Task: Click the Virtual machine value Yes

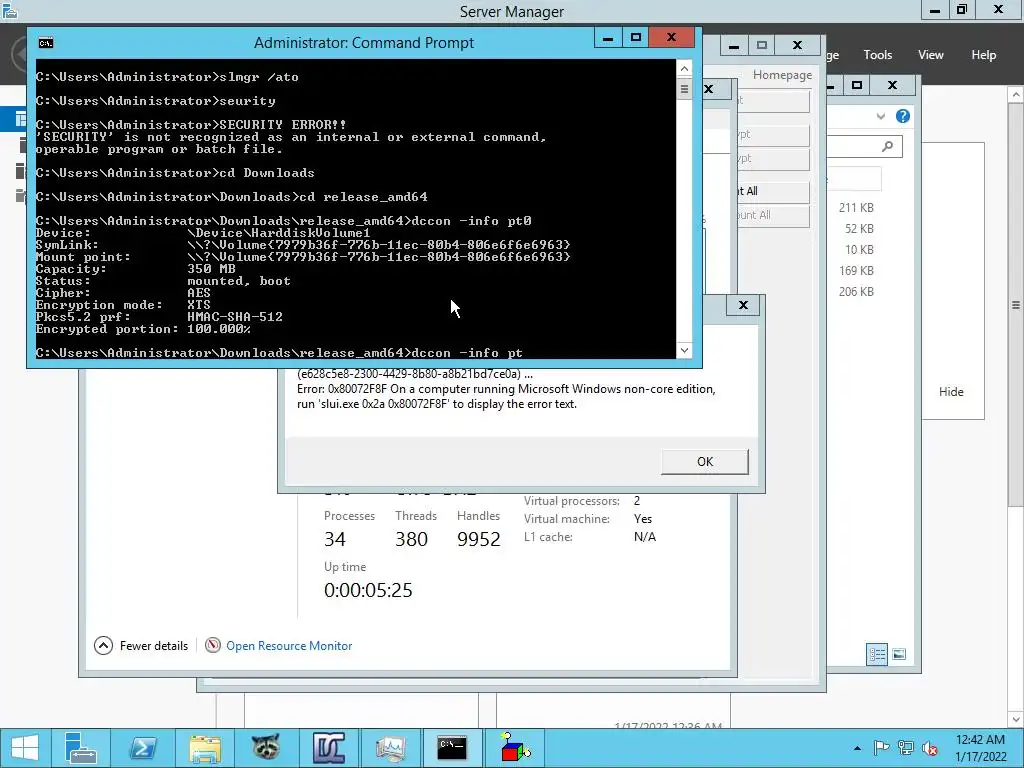Action: point(643,519)
